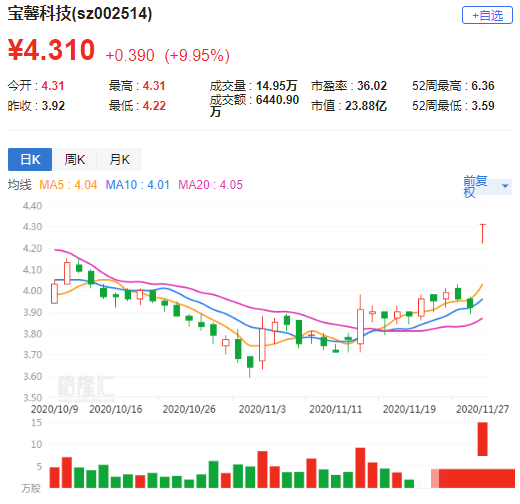Click the 市值 value 23.88亿
520x504 pixels.
coord(366,106)
